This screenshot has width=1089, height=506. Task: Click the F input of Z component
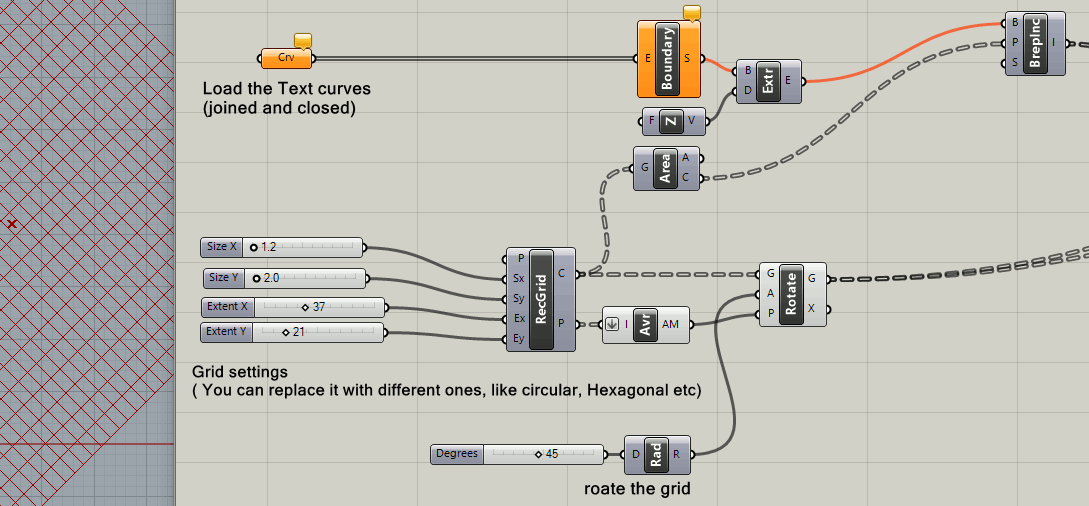coord(651,121)
